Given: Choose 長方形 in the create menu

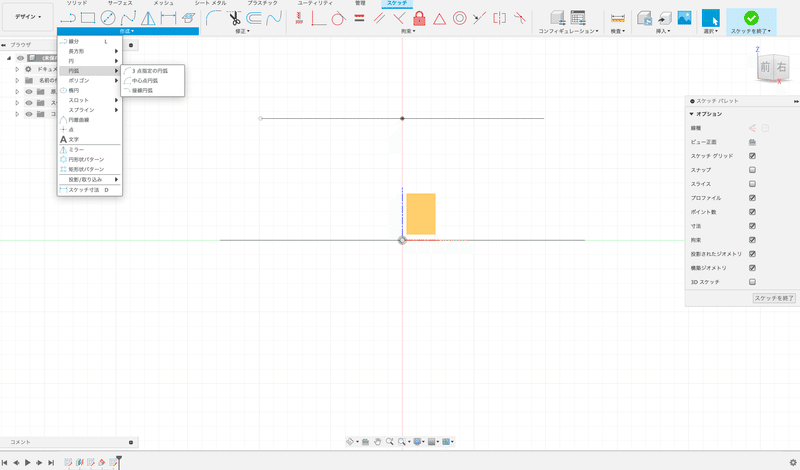Looking at the screenshot, I should pyautogui.click(x=89, y=51).
